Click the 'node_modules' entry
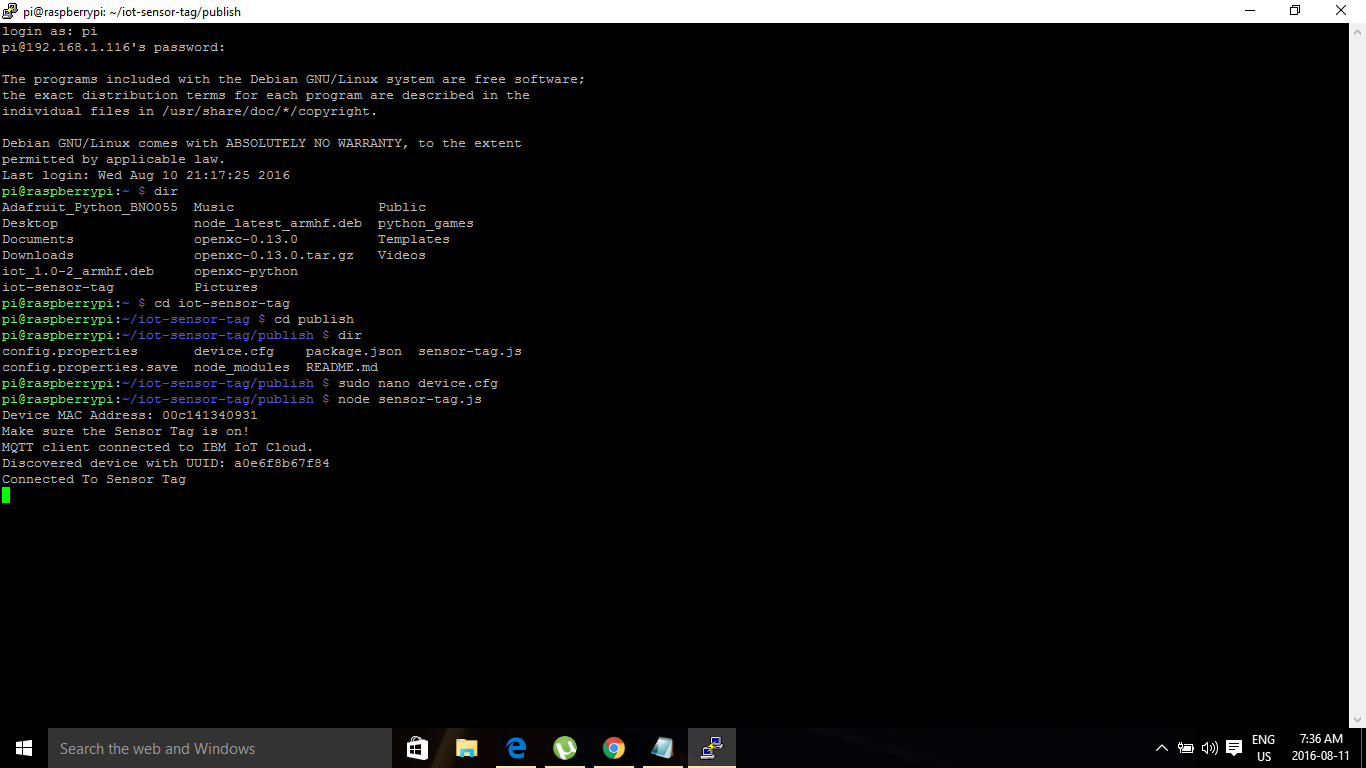1366x768 pixels. point(242,367)
